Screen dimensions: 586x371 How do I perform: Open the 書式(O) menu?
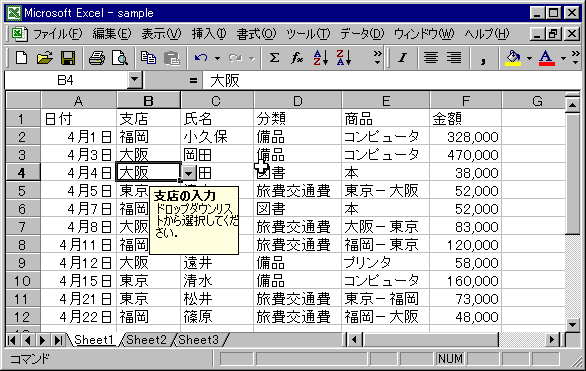[x=256, y=34]
